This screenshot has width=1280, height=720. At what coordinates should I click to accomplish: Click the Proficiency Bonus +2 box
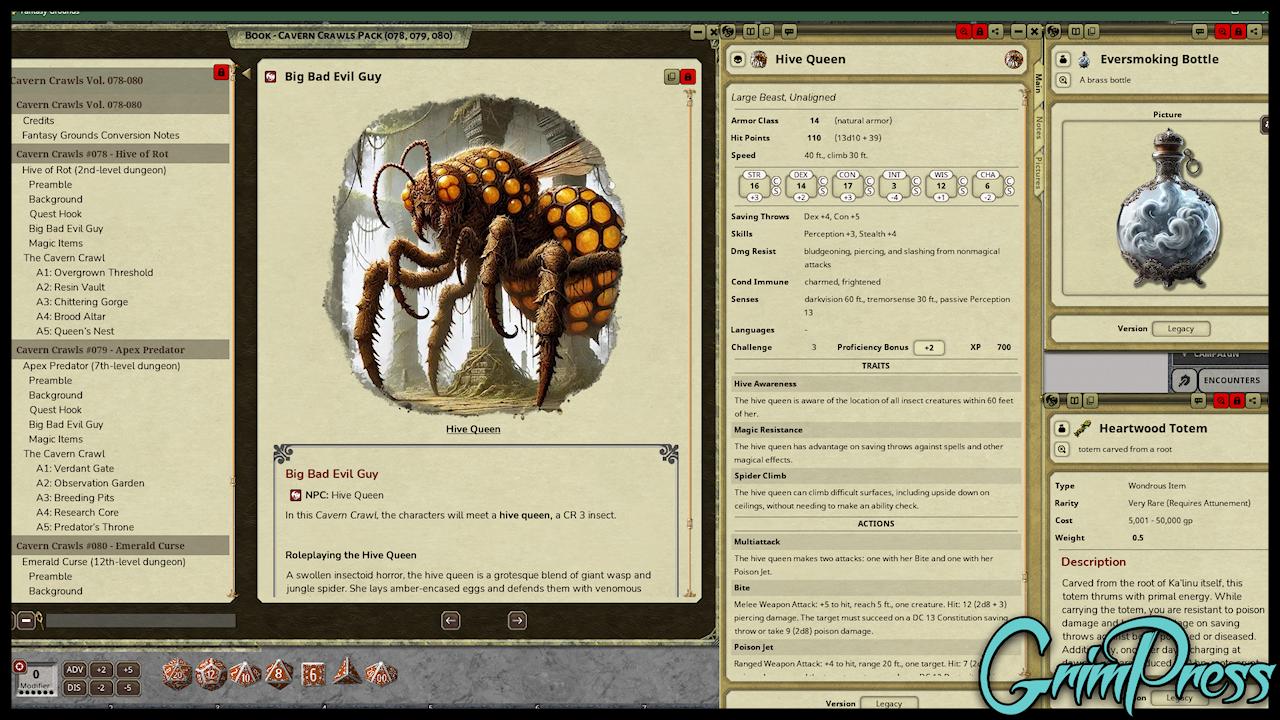click(x=929, y=347)
